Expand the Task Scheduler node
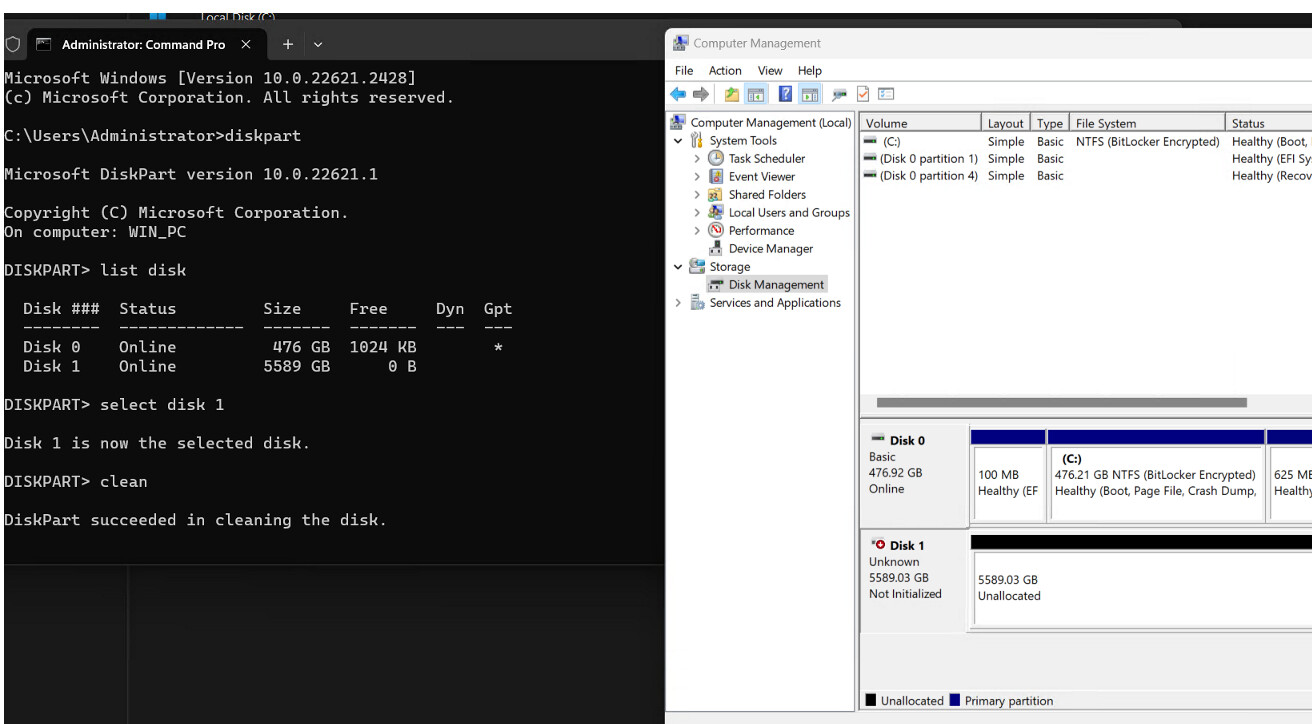 (x=697, y=159)
